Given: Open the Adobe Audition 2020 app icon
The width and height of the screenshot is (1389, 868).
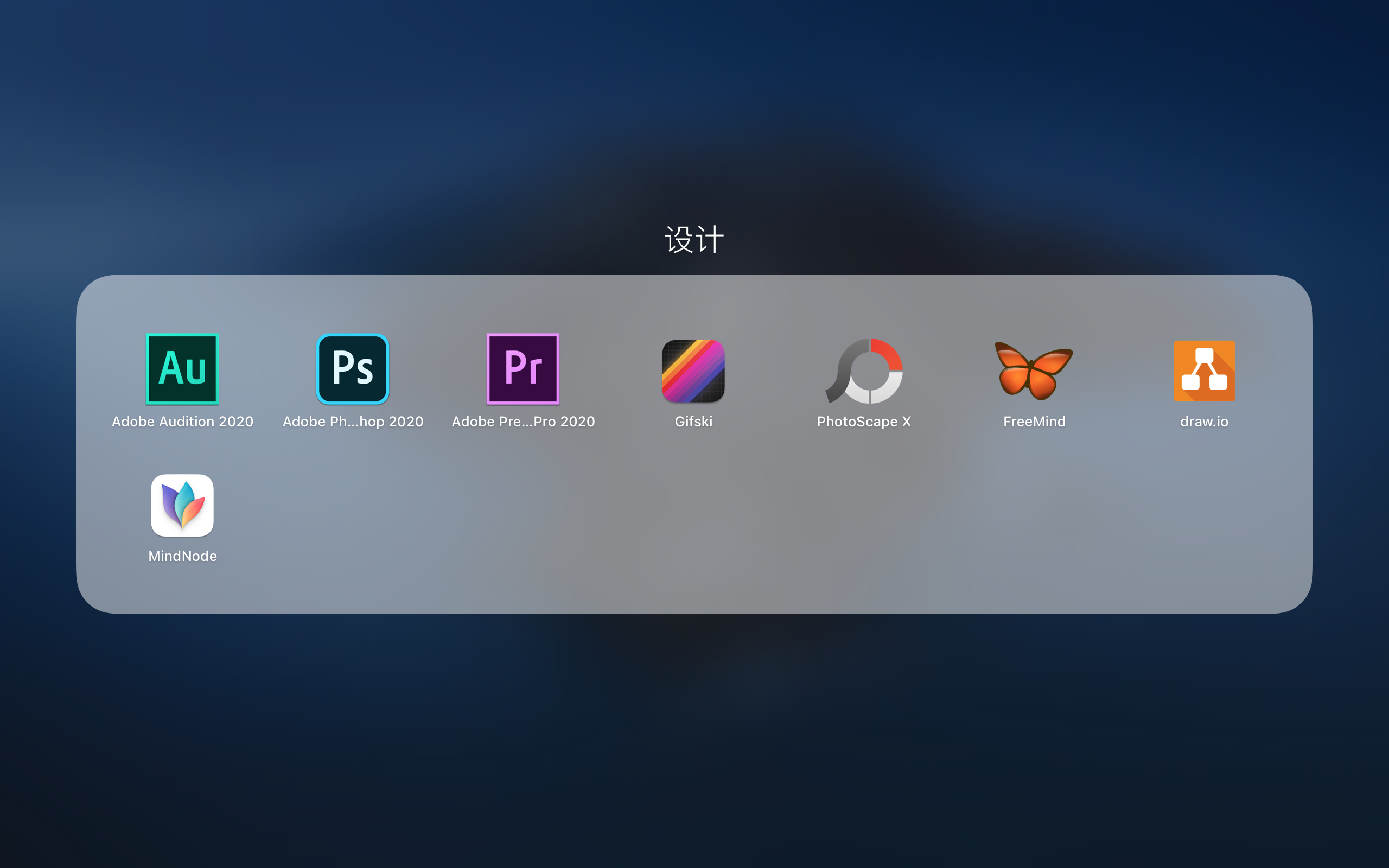Looking at the screenshot, I should 182,369.
